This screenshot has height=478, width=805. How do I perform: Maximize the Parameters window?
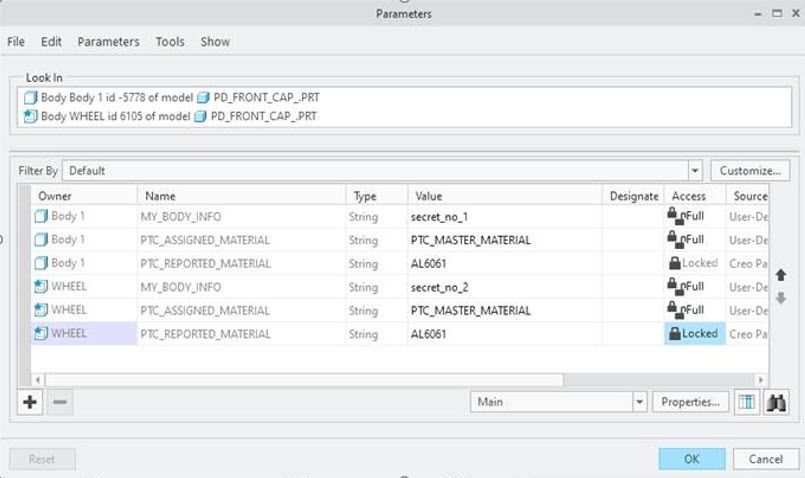click(x=777, y=13)
